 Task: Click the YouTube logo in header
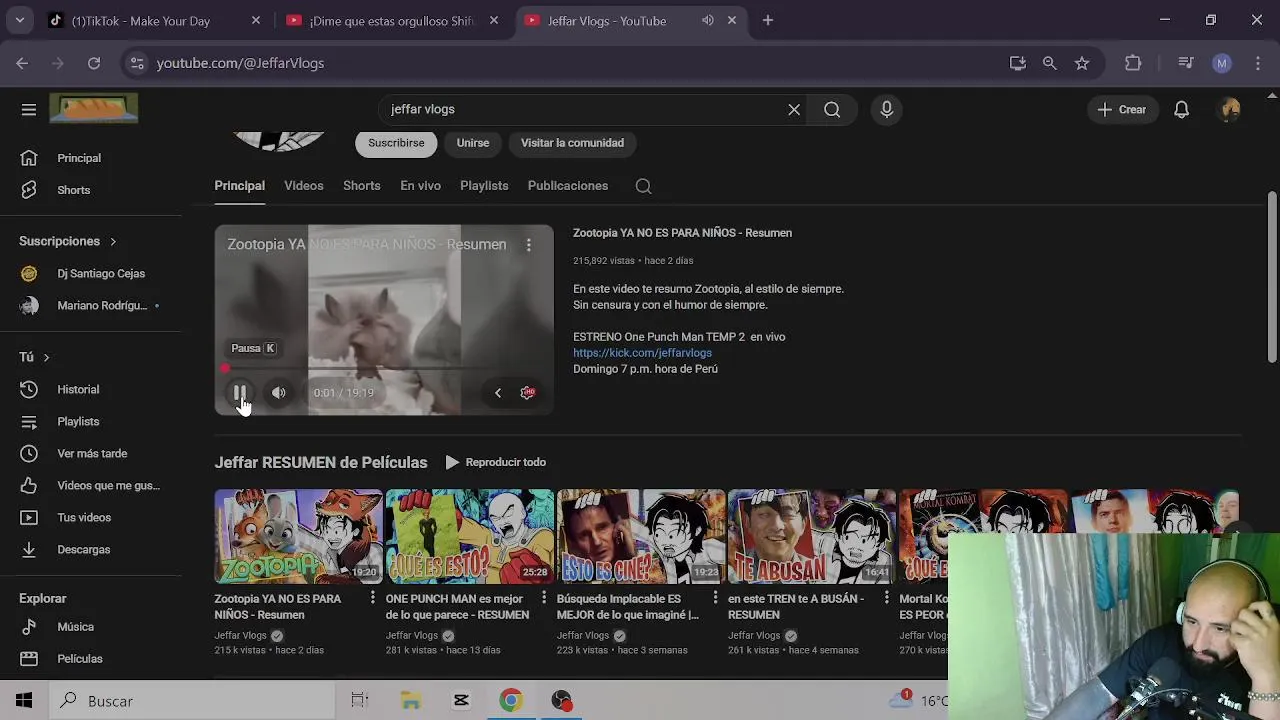click(x=94, y=109)
